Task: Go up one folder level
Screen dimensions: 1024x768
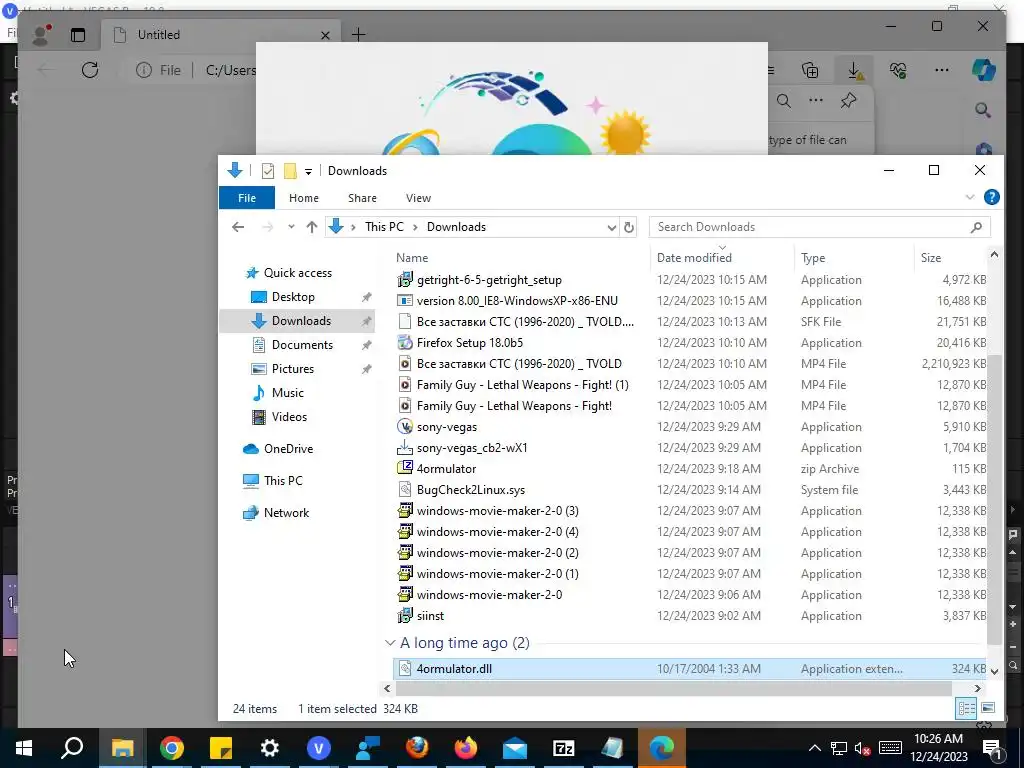Action: (312, 227)
